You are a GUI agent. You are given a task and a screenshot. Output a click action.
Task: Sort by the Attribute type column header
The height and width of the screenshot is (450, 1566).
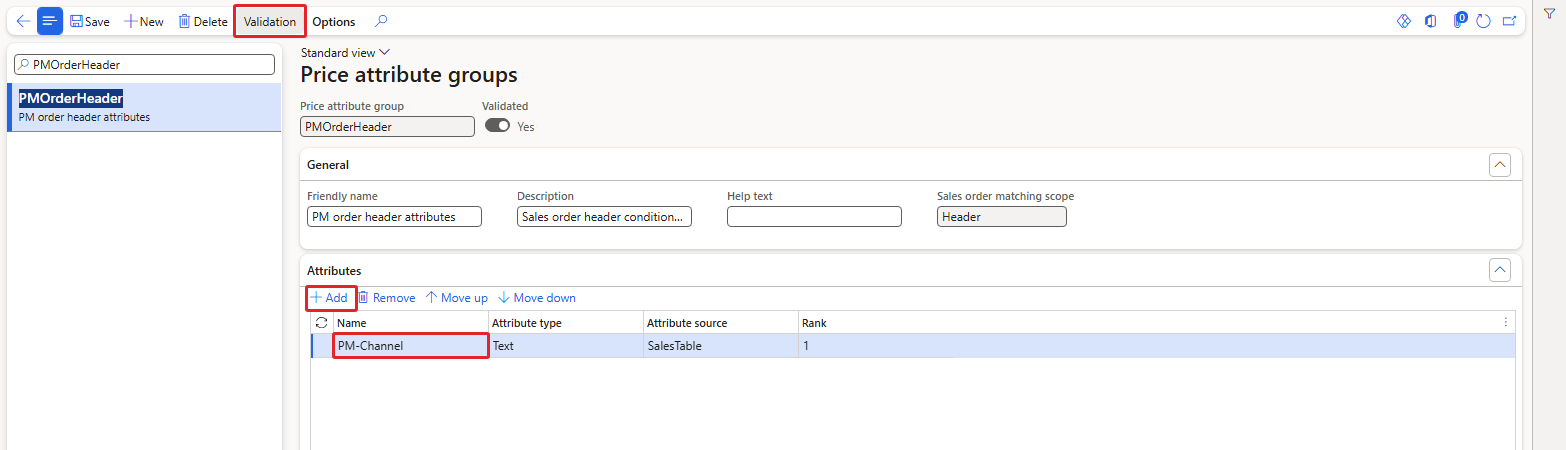[565, 323]
